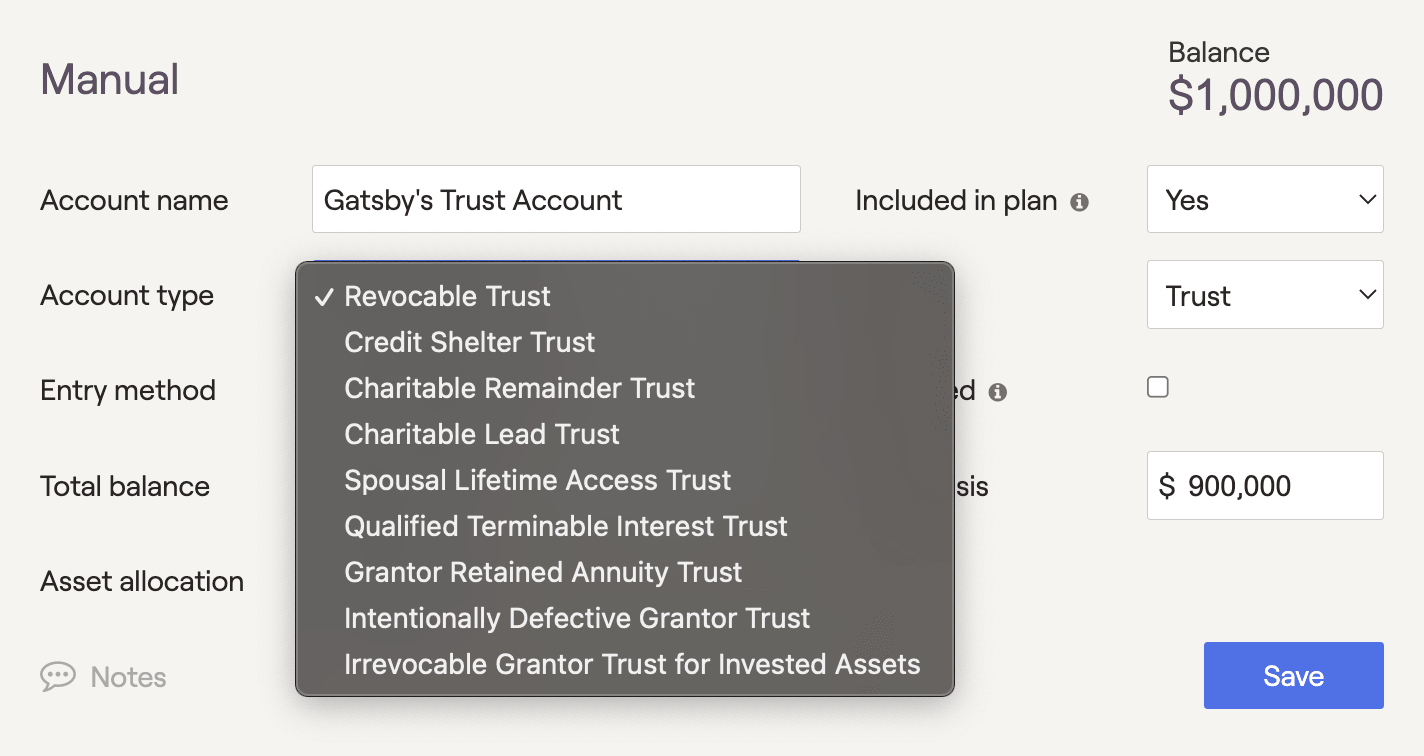
Task: Open the Notes speech bubble icon
Action: pos(58,677)
